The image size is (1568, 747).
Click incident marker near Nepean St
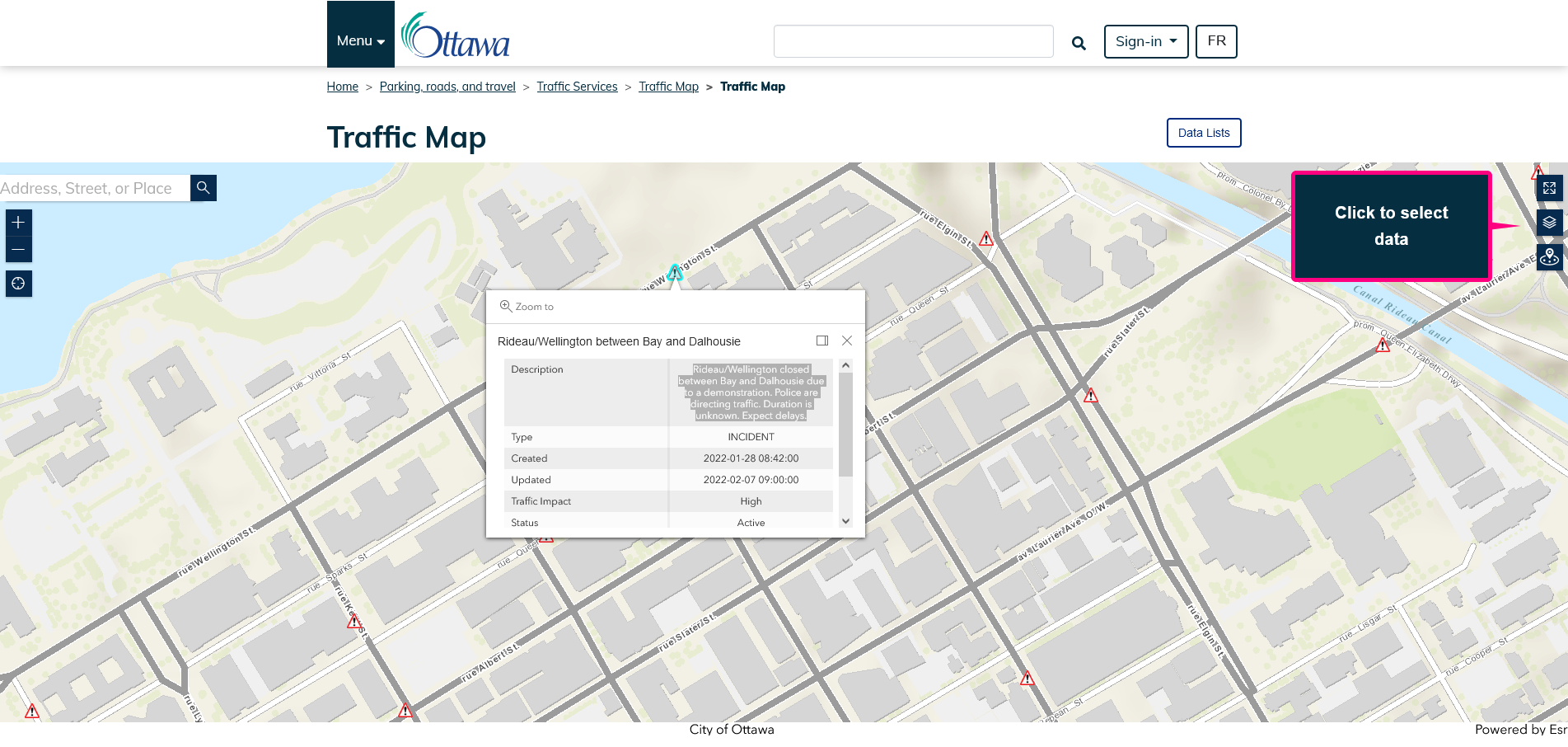click(1027, 679)
